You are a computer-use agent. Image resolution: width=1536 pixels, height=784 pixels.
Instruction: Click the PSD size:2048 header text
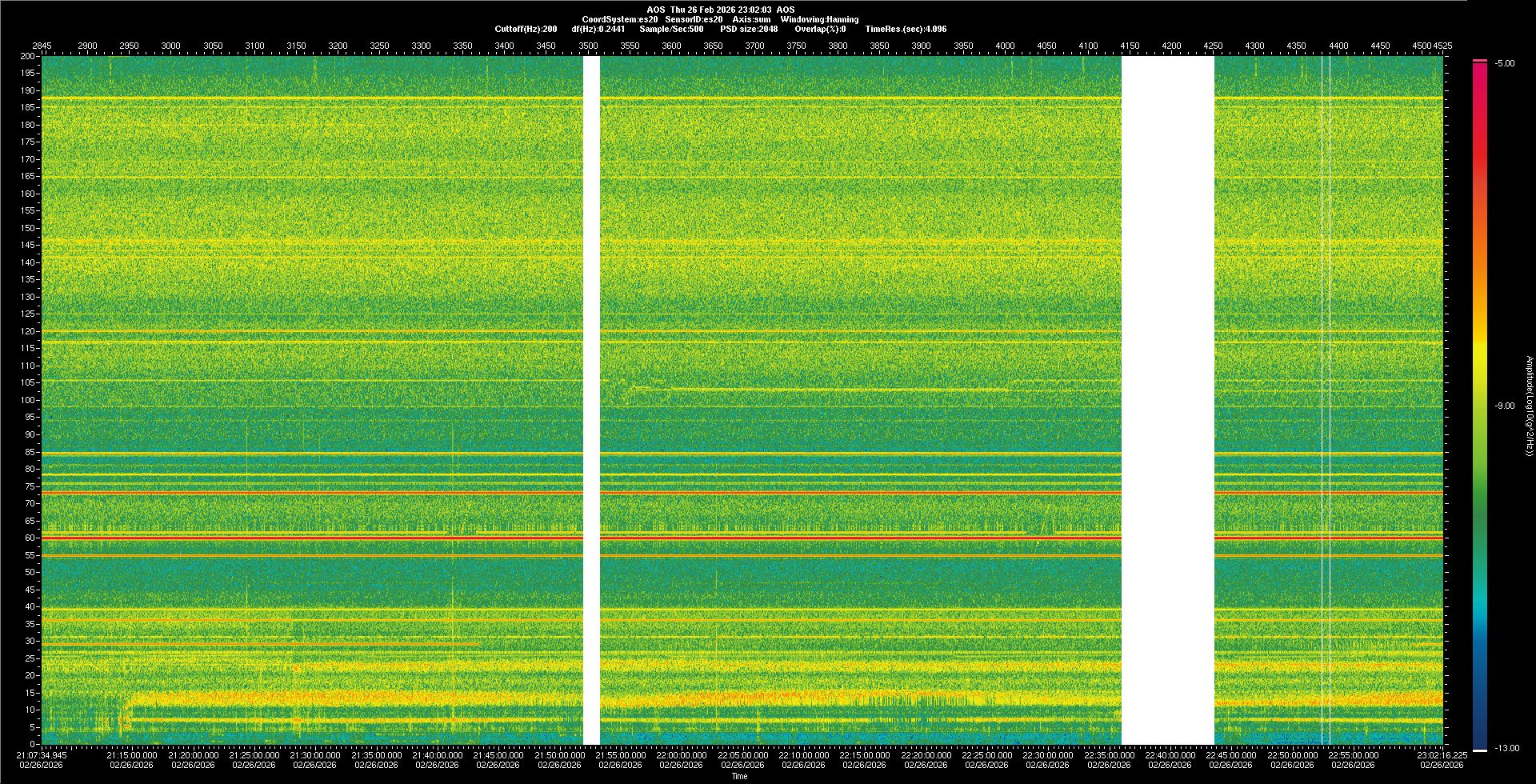point(749,29)
